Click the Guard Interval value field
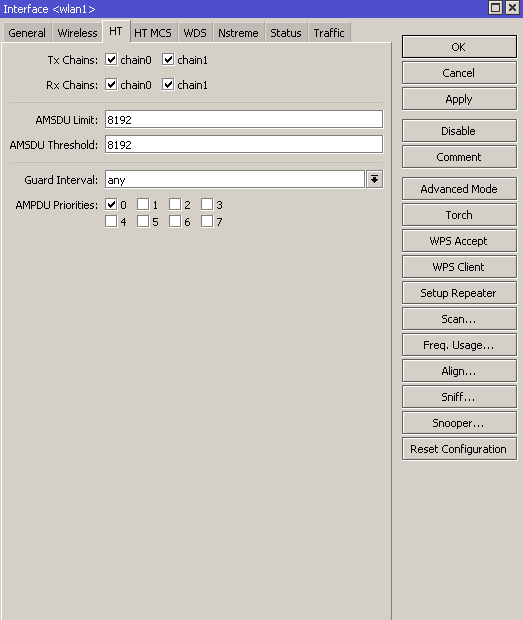Viewport: 523px width, 620px height. 234,180
